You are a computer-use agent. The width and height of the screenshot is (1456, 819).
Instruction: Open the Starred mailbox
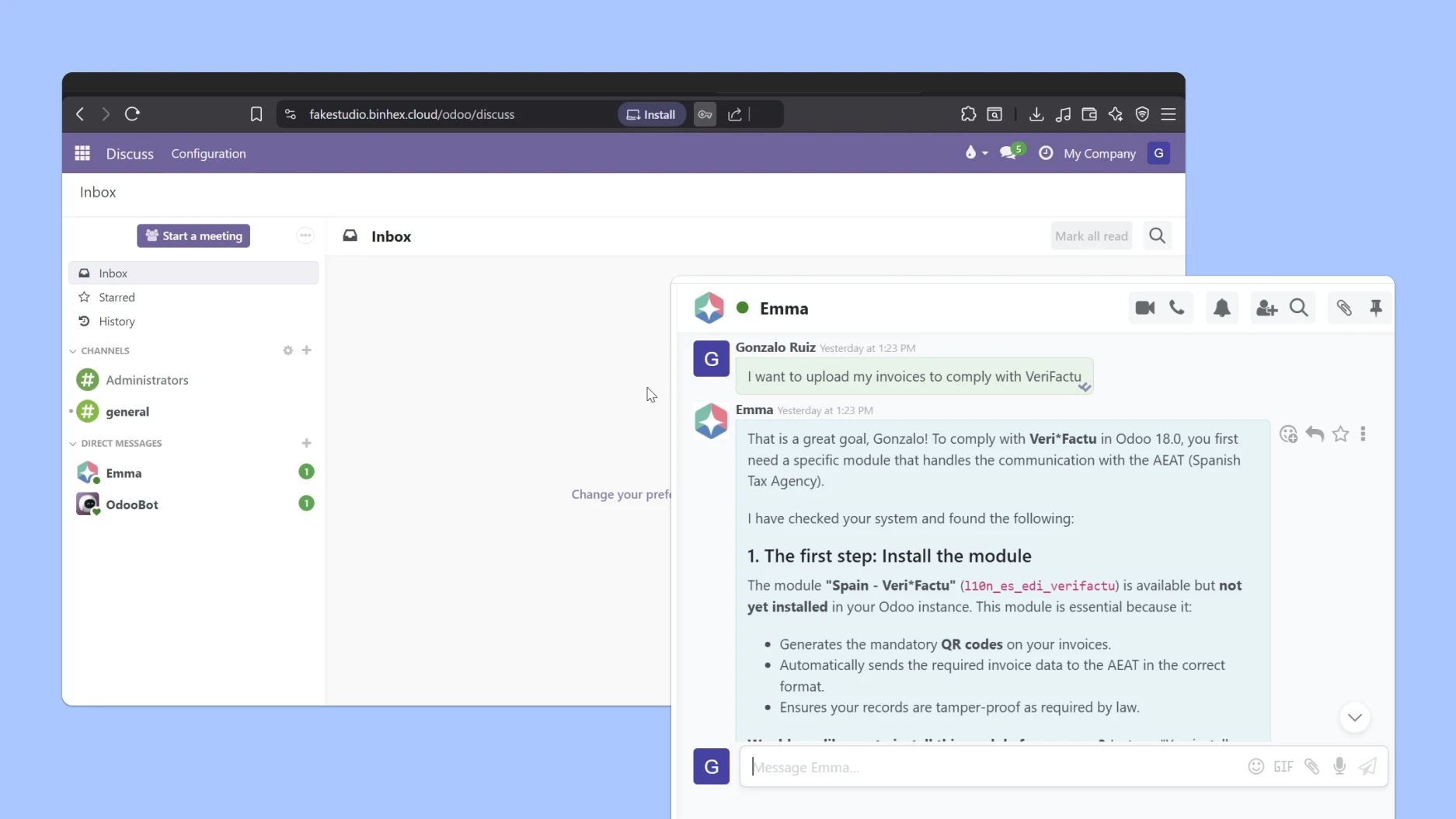pos(193,297)
